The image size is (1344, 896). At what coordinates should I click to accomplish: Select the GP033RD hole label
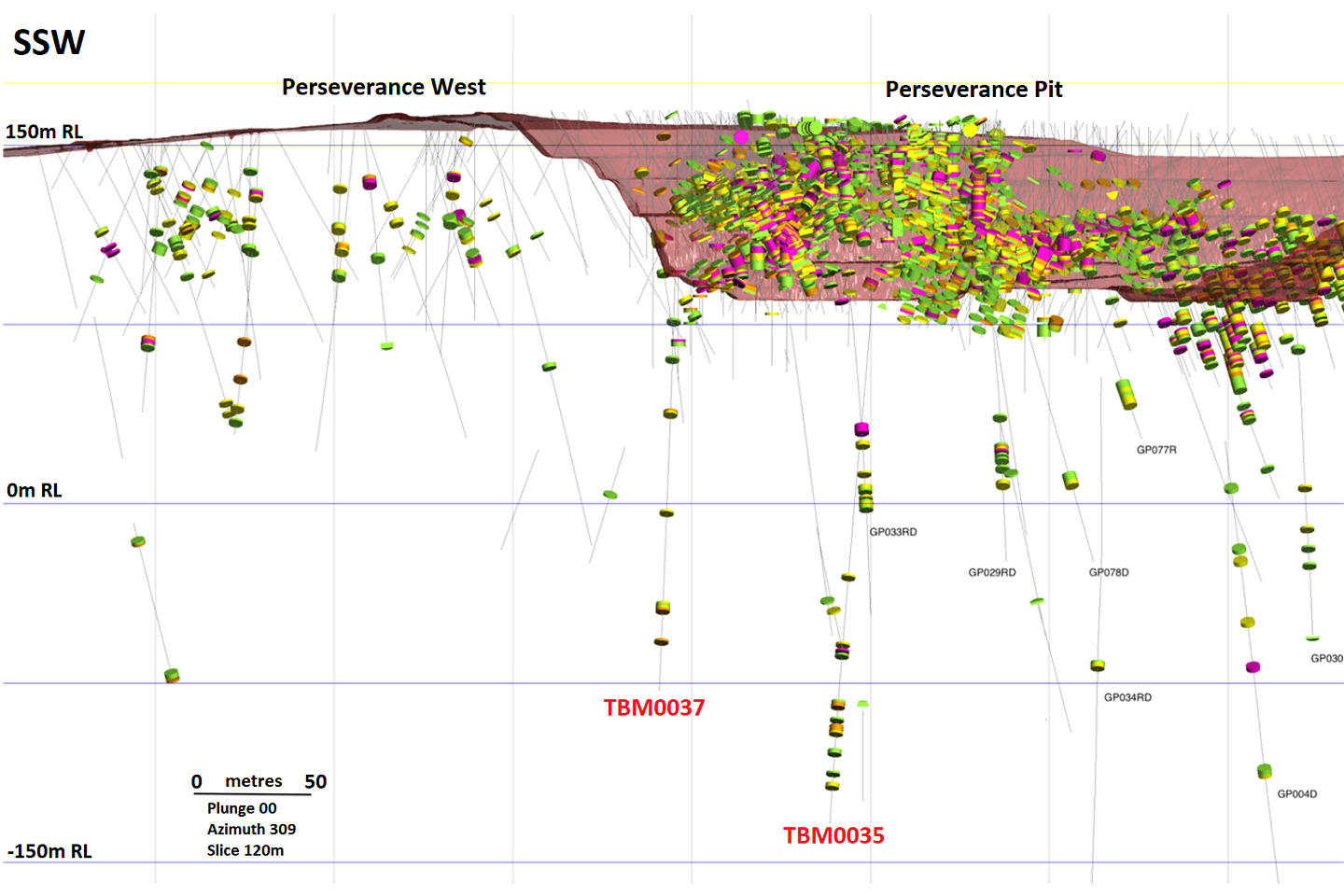pos(892,532)
